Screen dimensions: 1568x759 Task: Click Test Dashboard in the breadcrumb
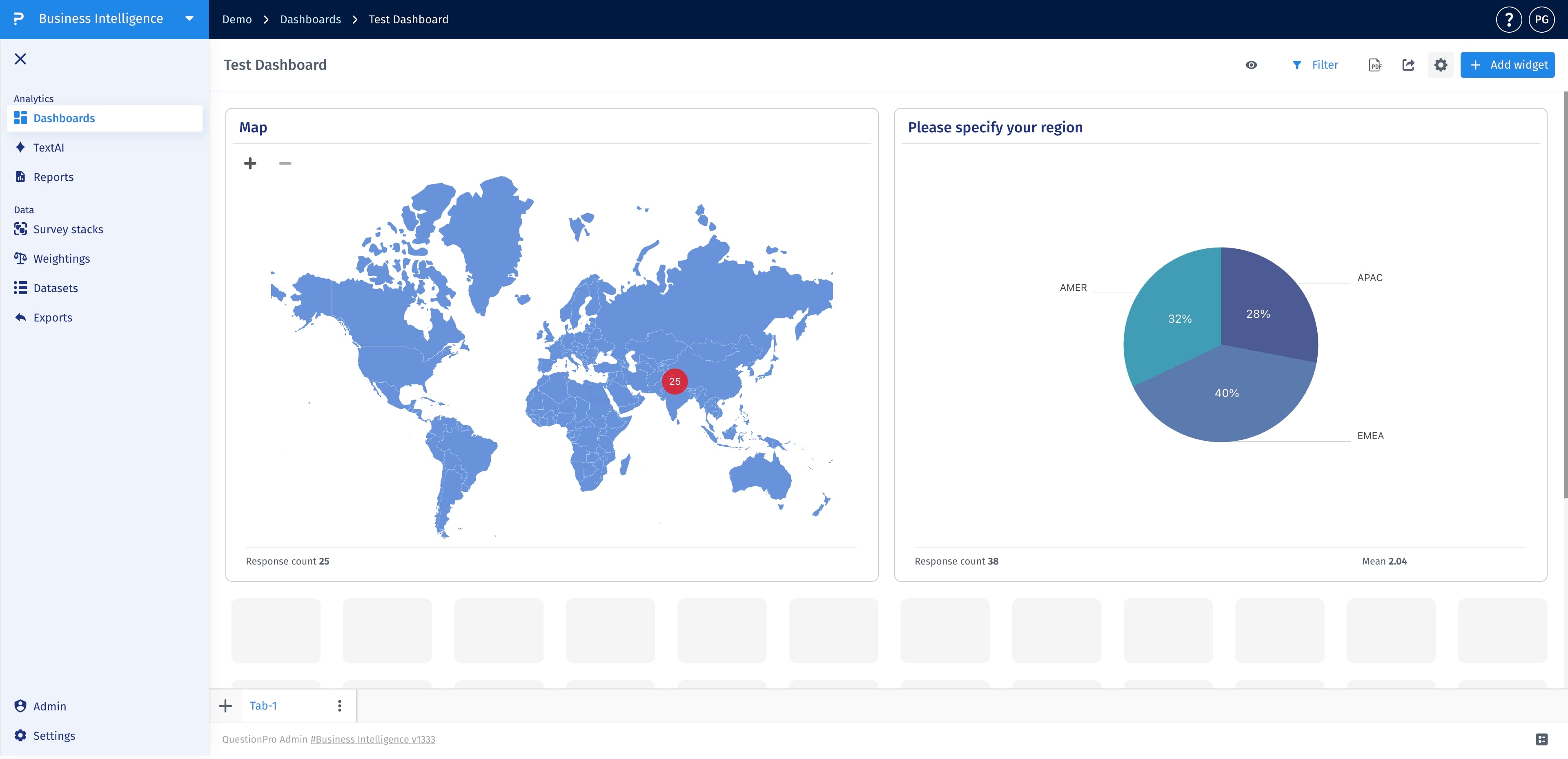(x=408, y=20)
